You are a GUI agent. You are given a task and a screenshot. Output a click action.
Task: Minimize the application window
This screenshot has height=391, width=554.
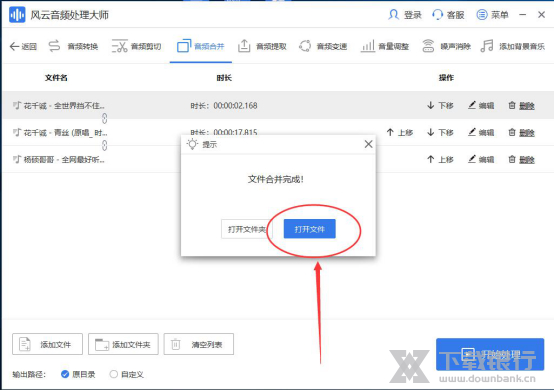[x=523, y=15]
